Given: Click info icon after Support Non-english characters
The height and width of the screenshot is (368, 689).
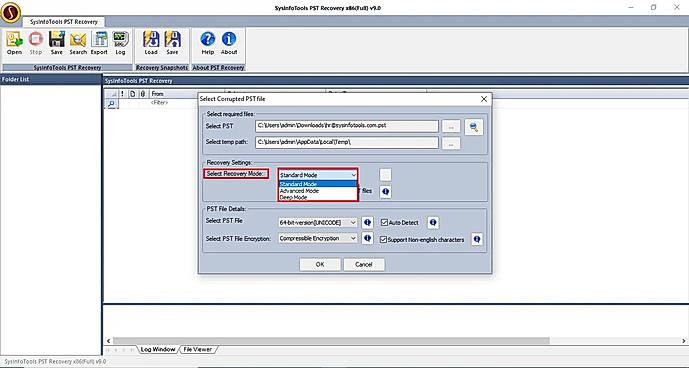Looking at the screenshot, I should pyautogui.click(x=477, y=240).
